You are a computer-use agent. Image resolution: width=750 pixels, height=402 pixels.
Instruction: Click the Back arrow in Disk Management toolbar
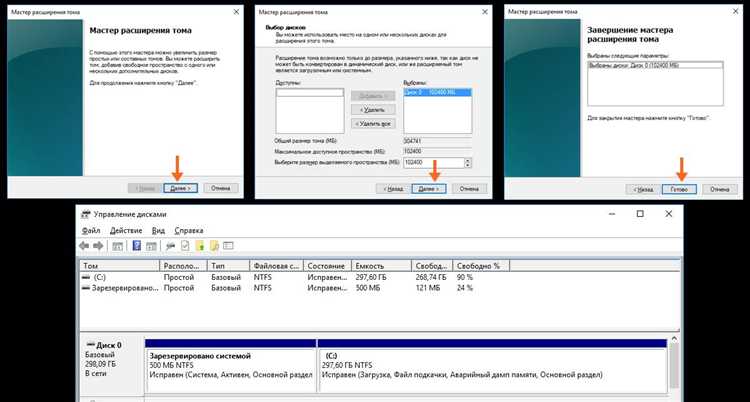tap(85, 245)
